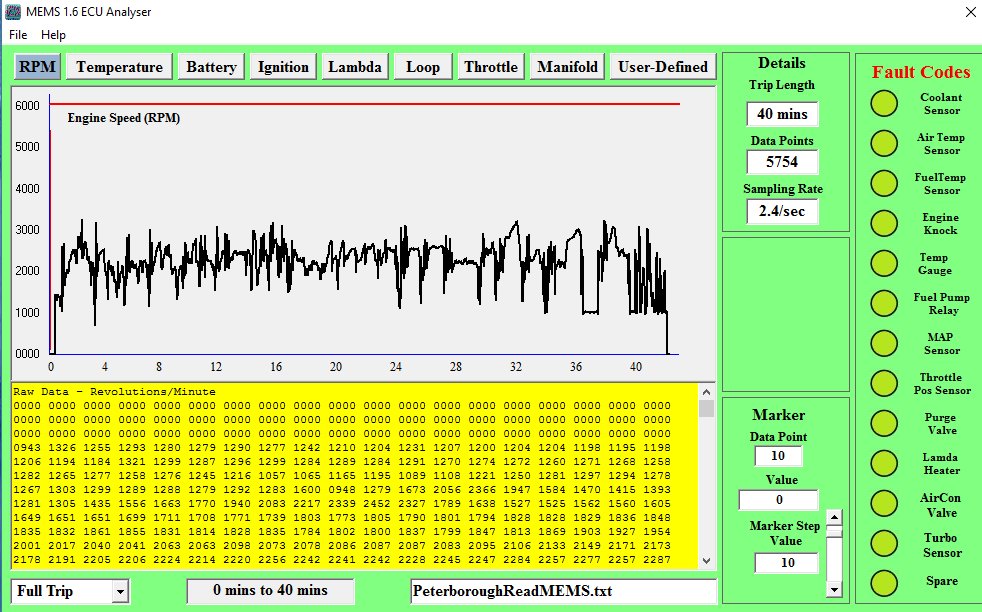Open the User-Defined tab
This screenshot has height=612, width=982.
(x=663, y=66)
